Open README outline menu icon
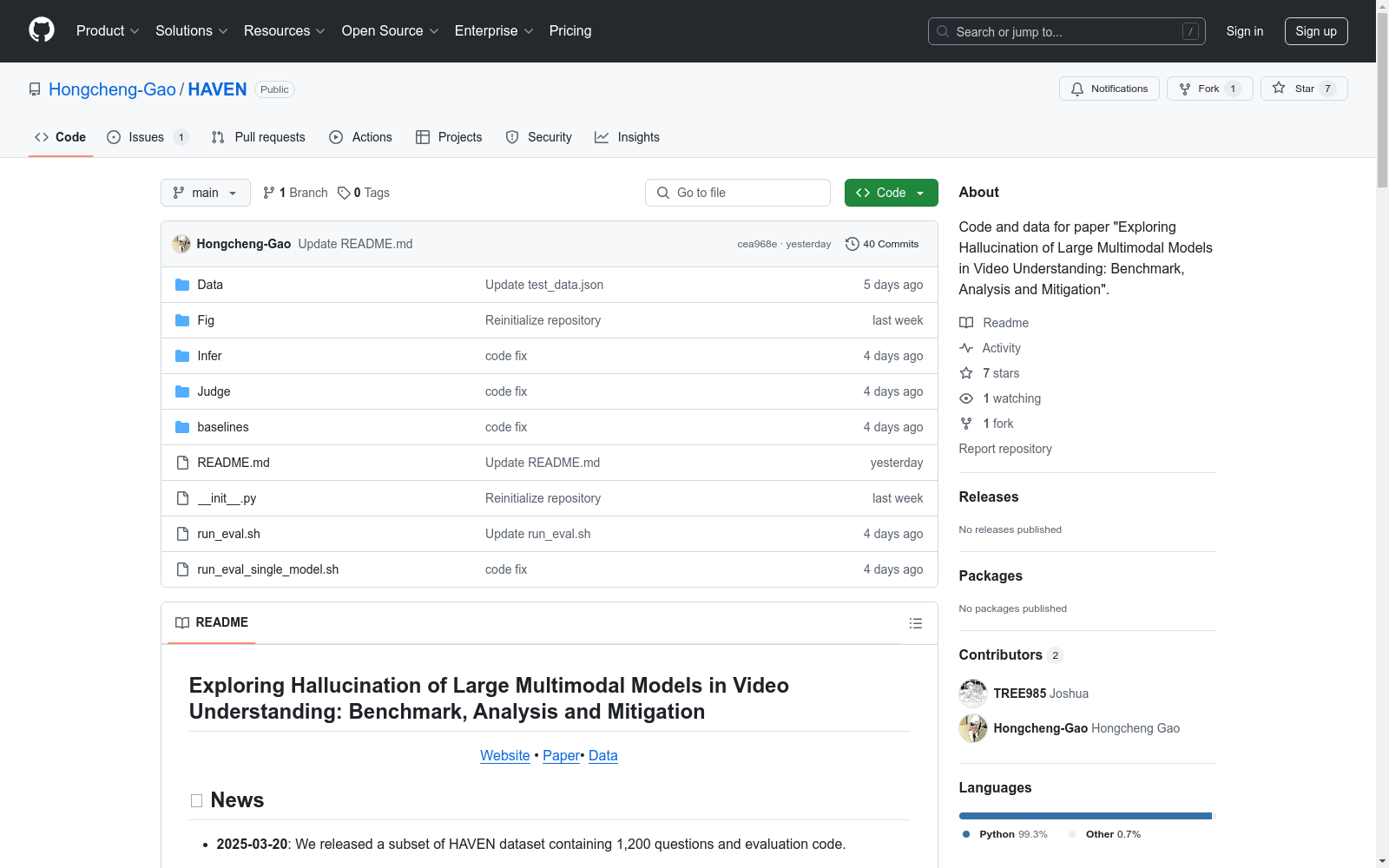This screenshot has width=1389, height=868. coord(916,623)
